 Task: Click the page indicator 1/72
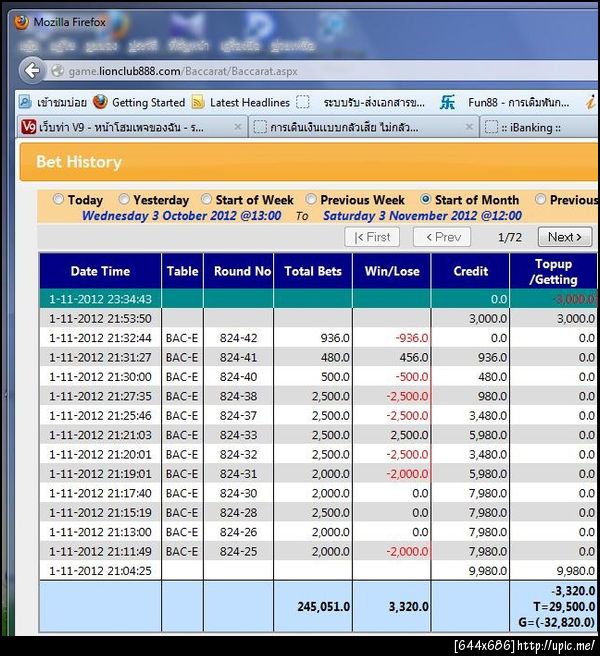pyautogui.click(x=510, y=237)
